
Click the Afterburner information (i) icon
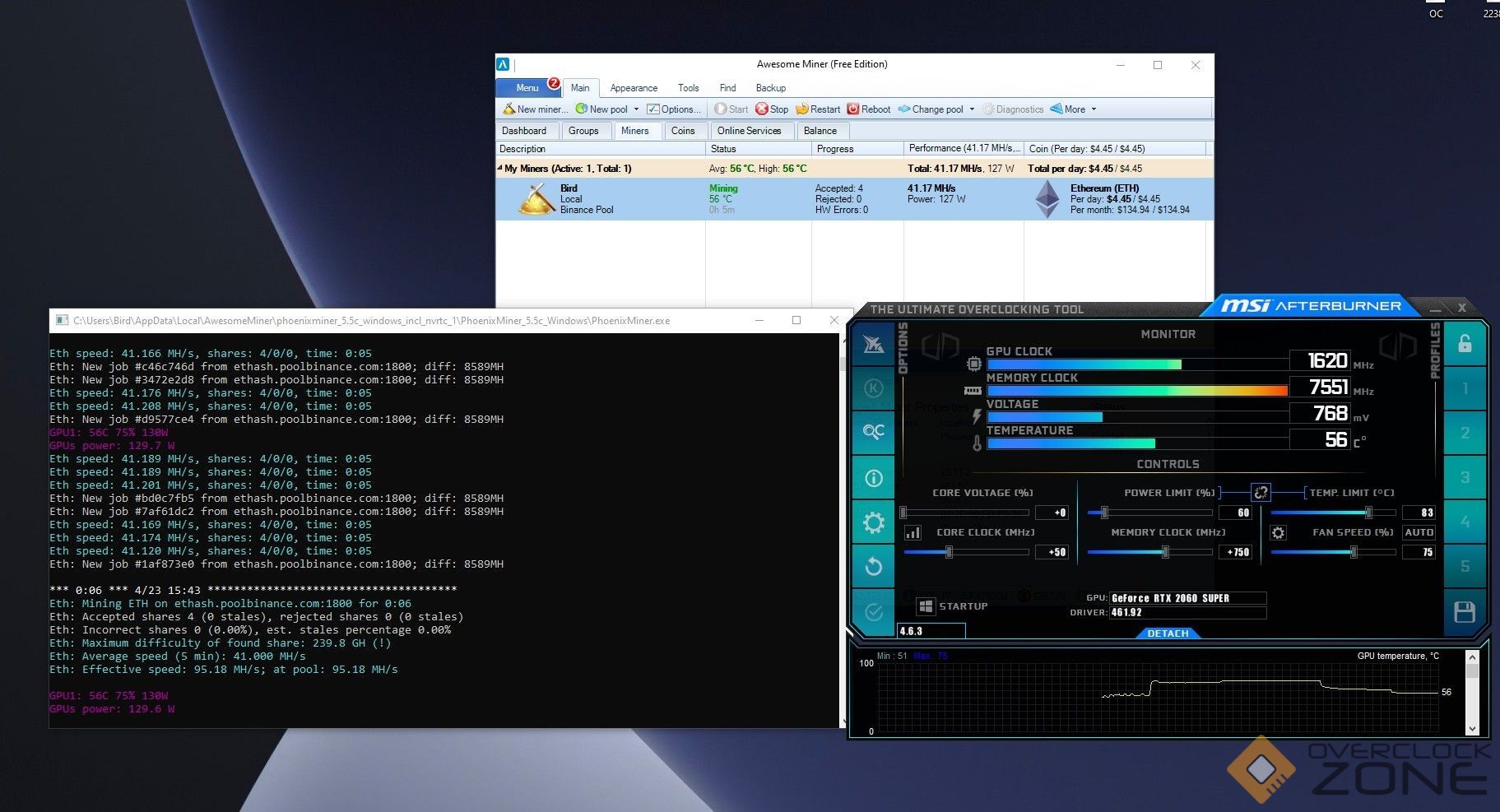pyautogui.click(x=873, y=478)
